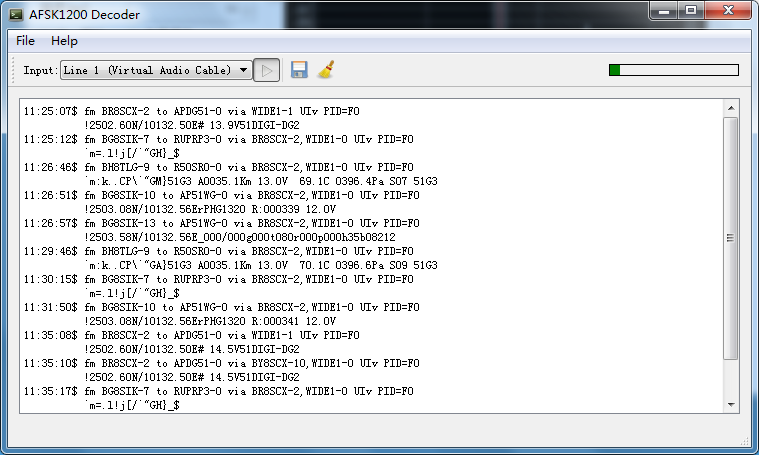Minimize the AFSK1200 Decoder window
The height and width of the screenshot is (455, 759).
663,11
